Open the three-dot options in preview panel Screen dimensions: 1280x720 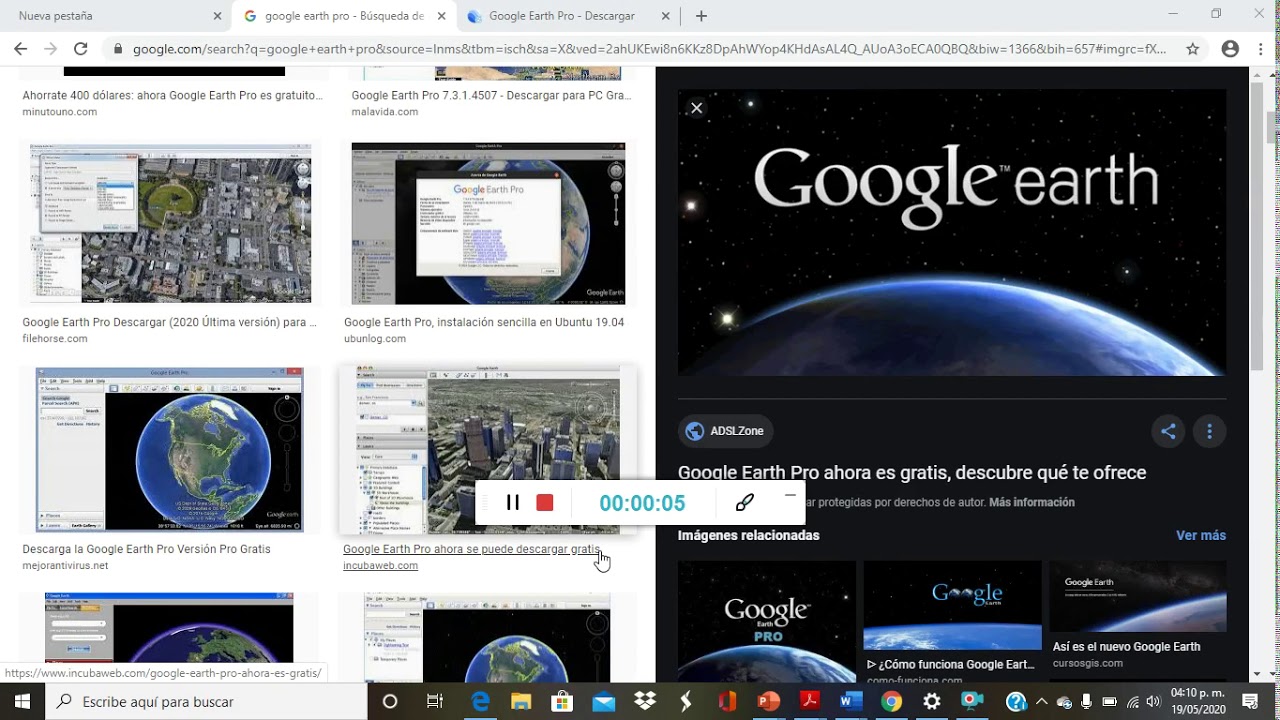(x=1209, y=431)
